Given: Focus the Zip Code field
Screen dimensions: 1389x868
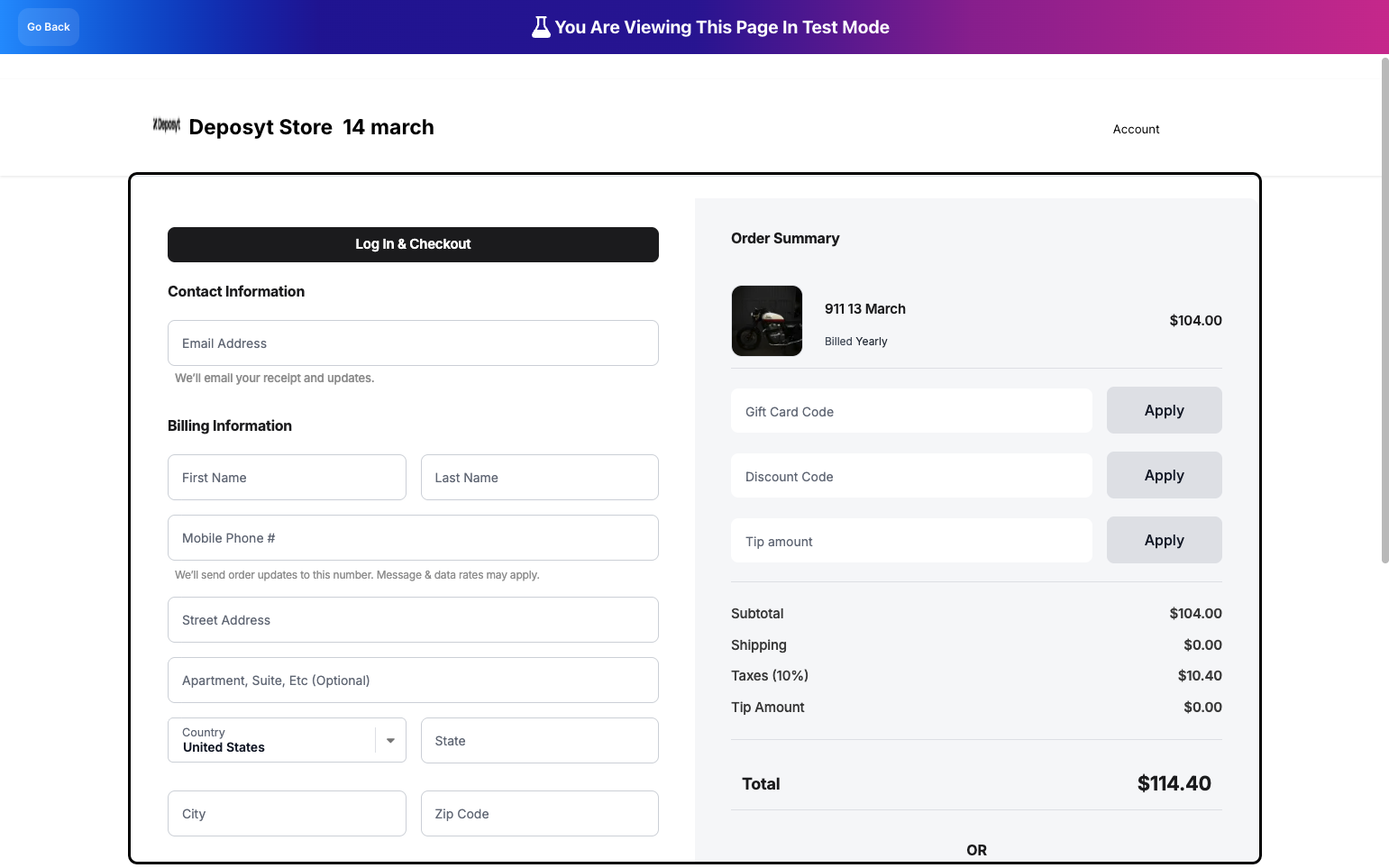Looking at the screenshot, I should tap(540, 814).
